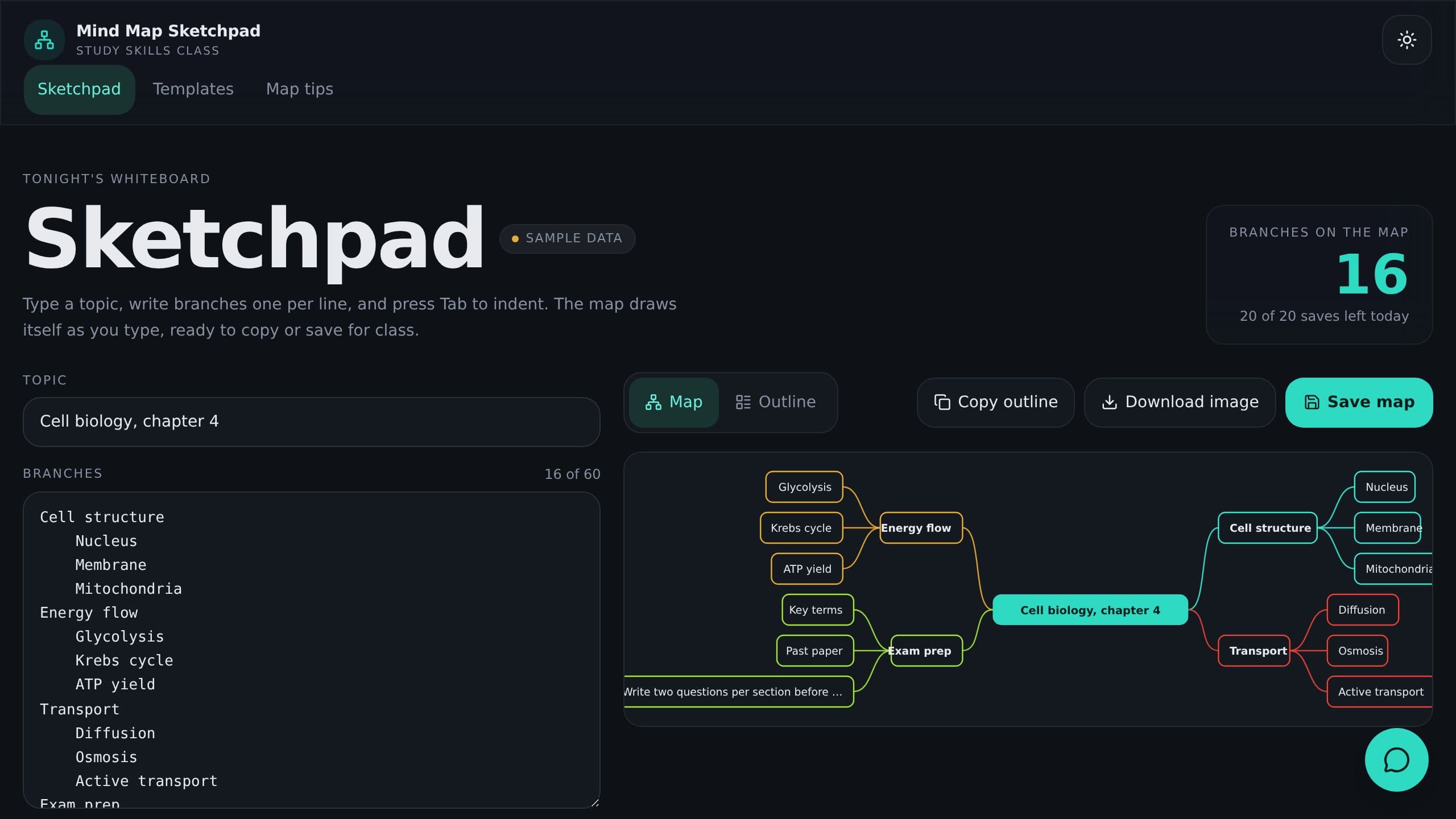
Task: Toggle the light/dark theme sun icon
Action: (x=1407, y=40)
